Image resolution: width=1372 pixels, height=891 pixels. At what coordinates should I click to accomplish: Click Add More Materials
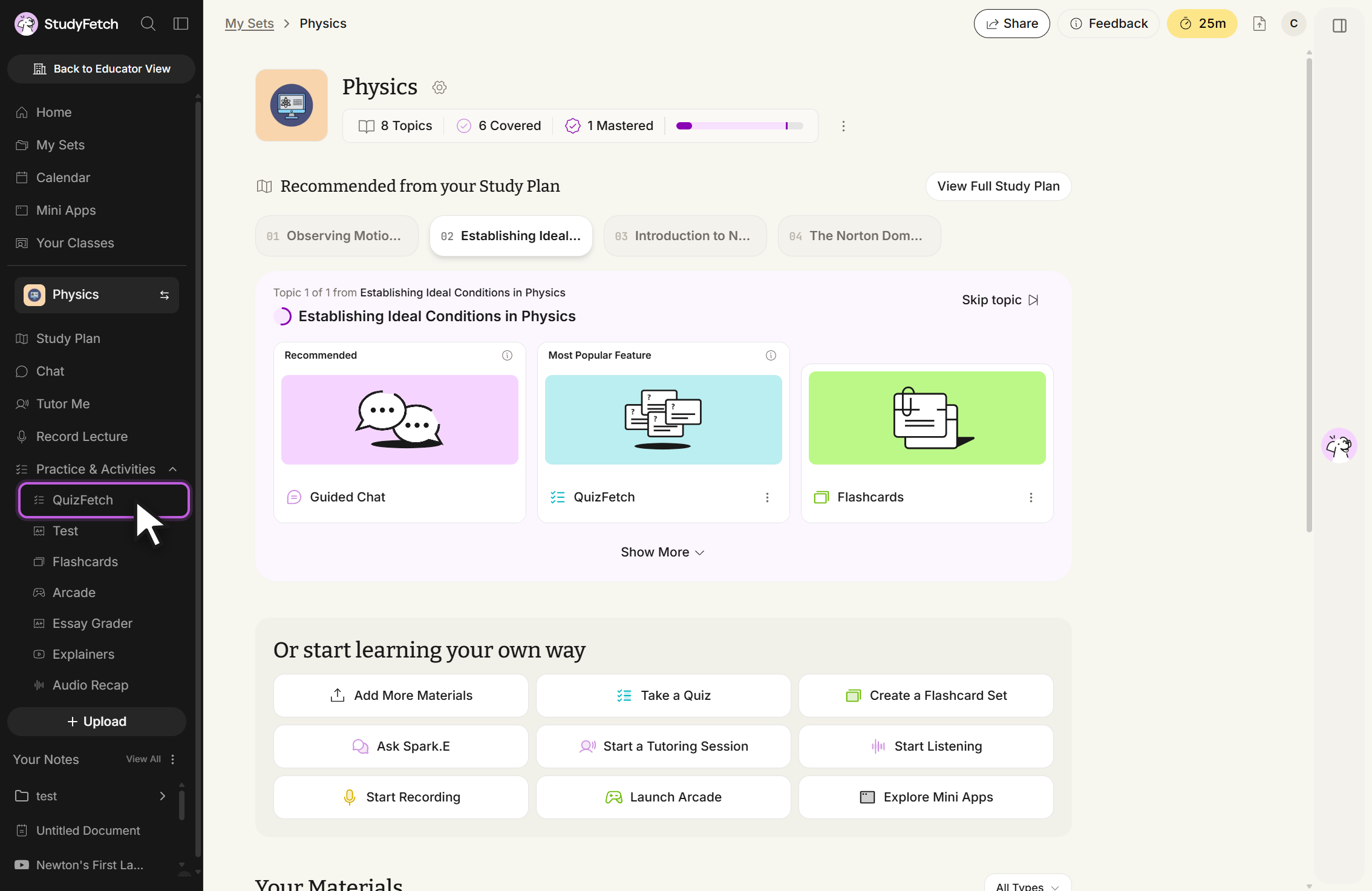pyautogui.click(x=401, y=696)
